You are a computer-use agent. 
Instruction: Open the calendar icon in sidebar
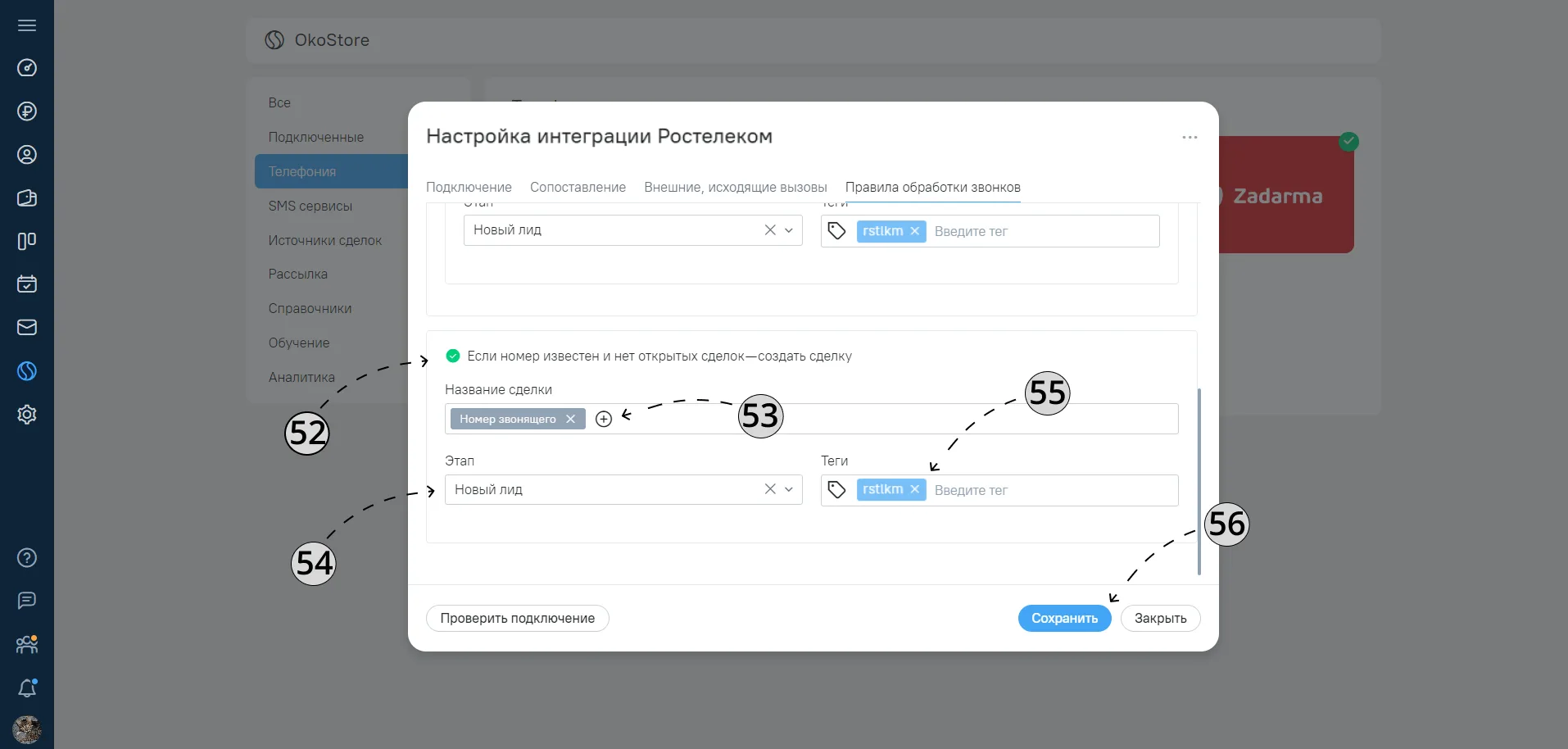point(27,284)
